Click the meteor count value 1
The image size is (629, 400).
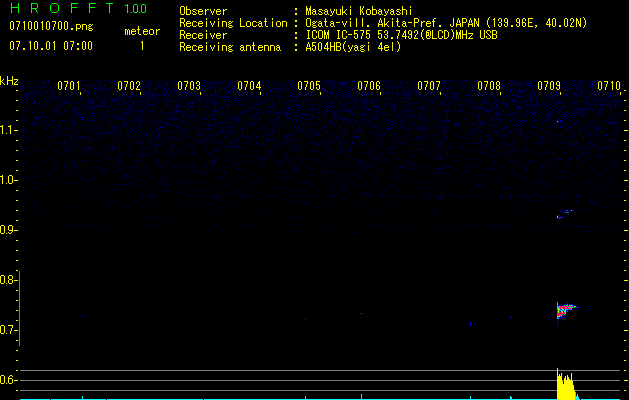pos(142,46)
